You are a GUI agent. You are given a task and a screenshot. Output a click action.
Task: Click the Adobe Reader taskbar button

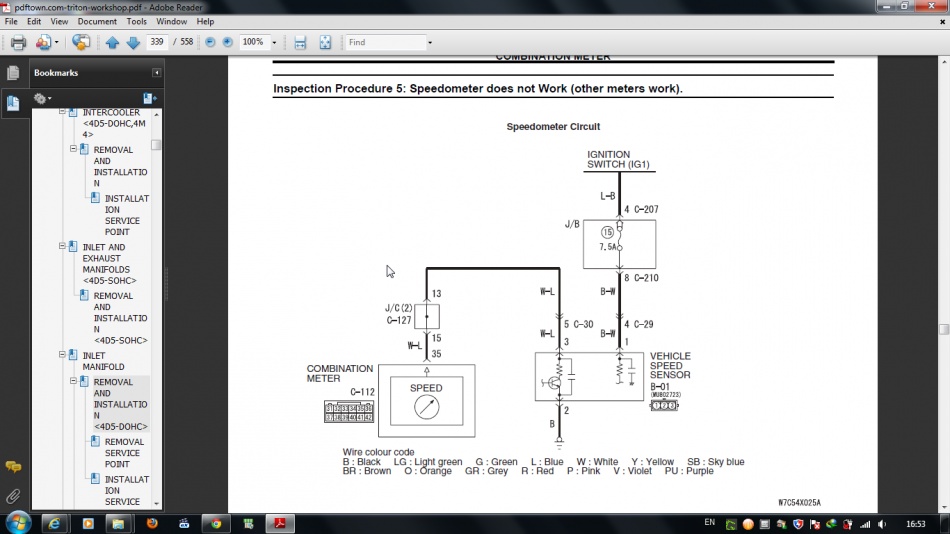click(x=279, y=524)
